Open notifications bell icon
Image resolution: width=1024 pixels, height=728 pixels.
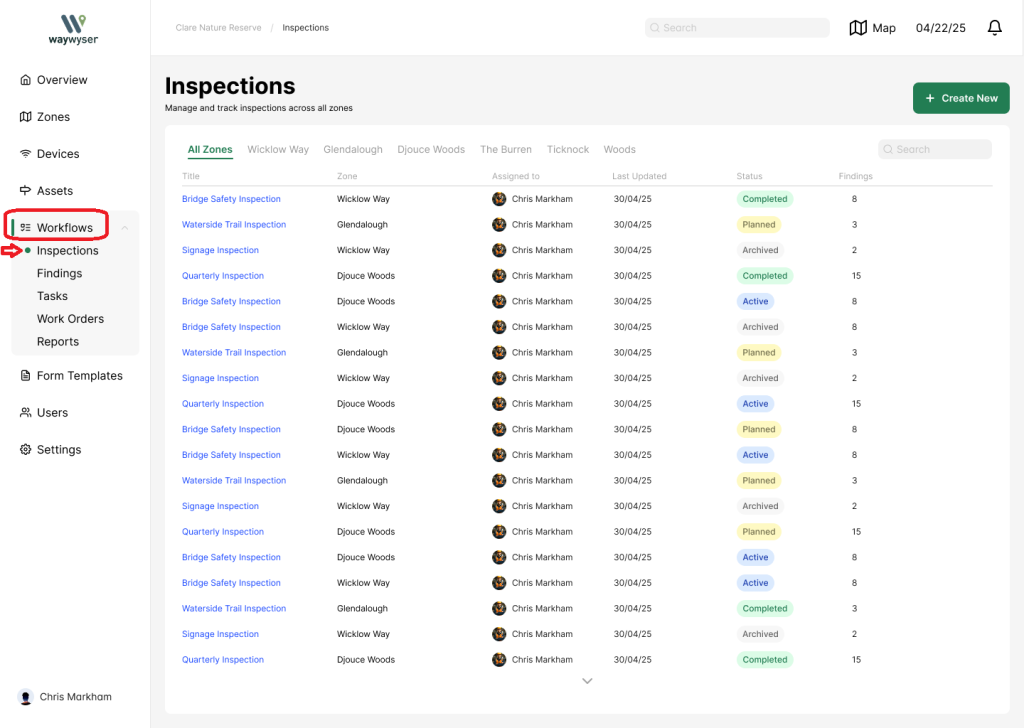(x=994, y=28)
